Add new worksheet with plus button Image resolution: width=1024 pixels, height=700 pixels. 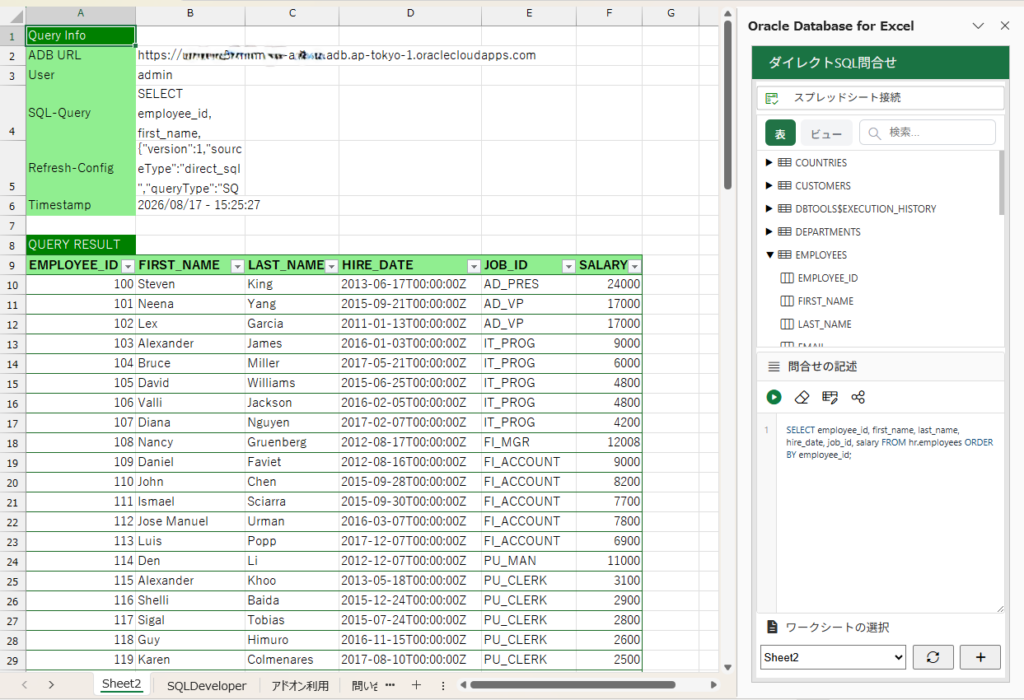(980, 658)
